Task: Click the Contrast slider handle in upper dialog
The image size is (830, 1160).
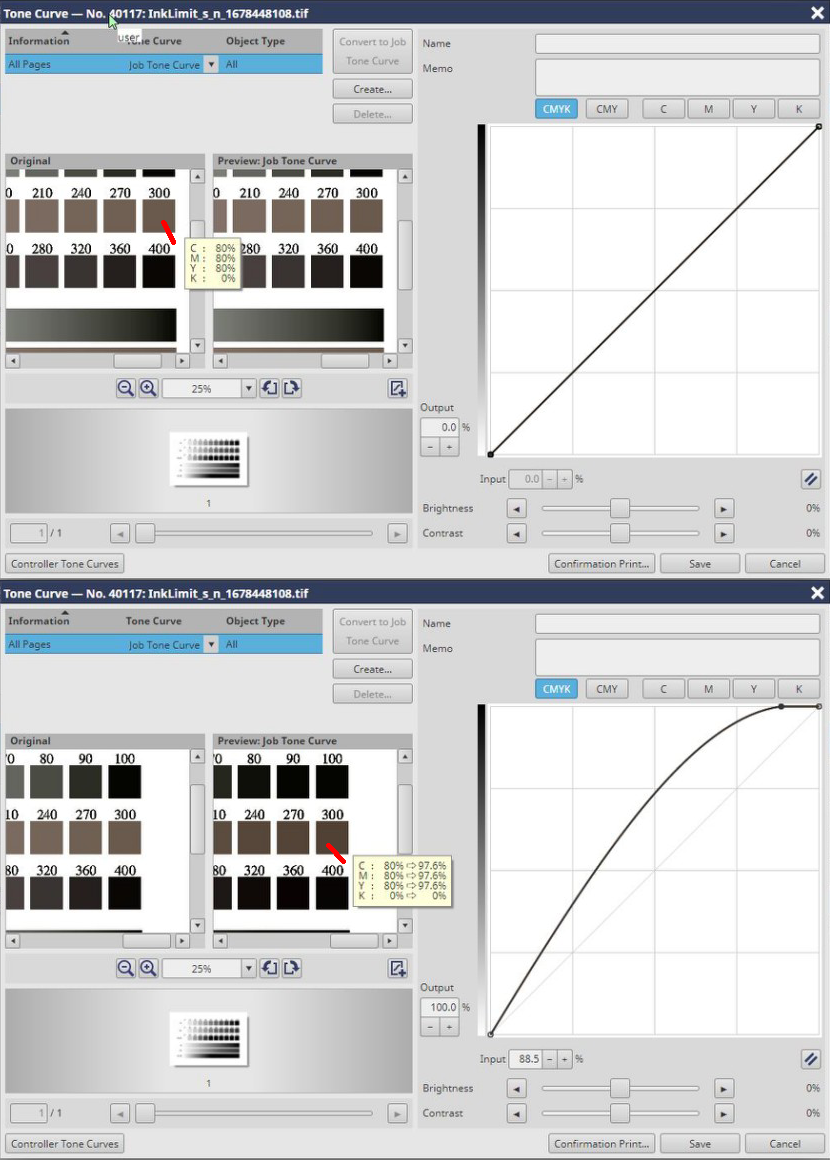Action: (x=620, y=534)
